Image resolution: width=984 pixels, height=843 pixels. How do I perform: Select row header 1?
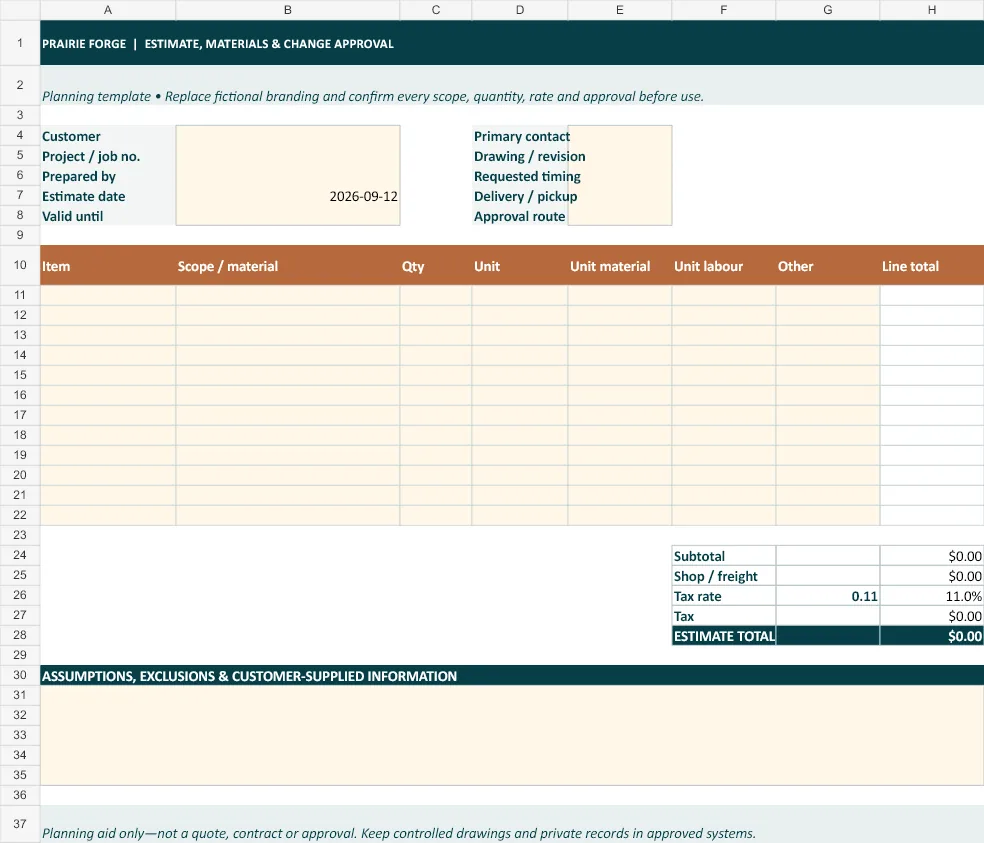click(x=20, y=43)
